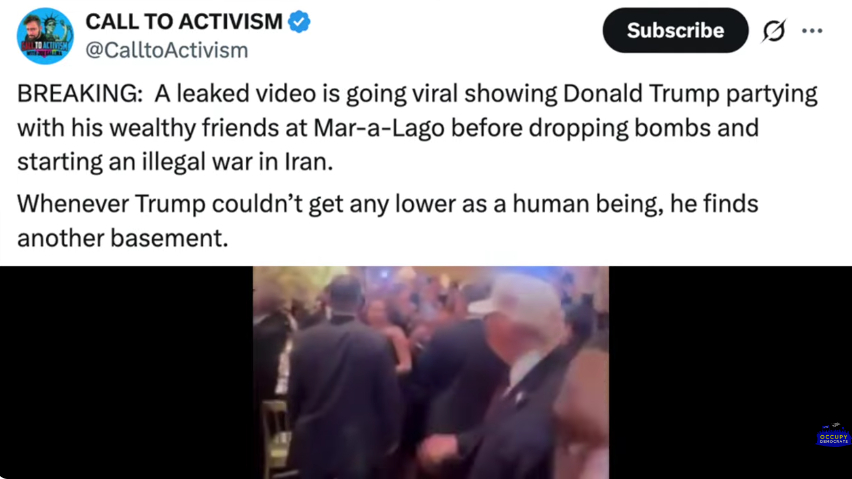Screen dimensions: 852x479
Task: Open the Grok slashed-circle icon
Action: pos(773,30)
